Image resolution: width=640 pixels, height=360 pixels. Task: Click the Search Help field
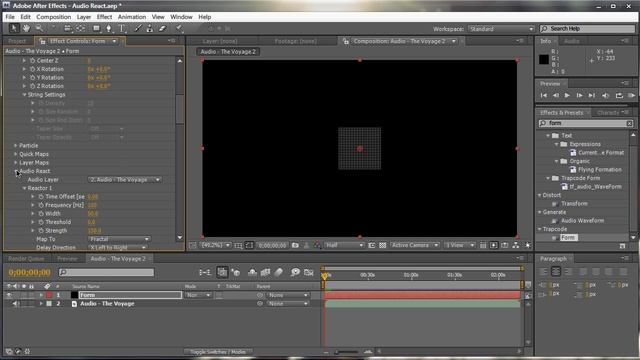point(587,29)
